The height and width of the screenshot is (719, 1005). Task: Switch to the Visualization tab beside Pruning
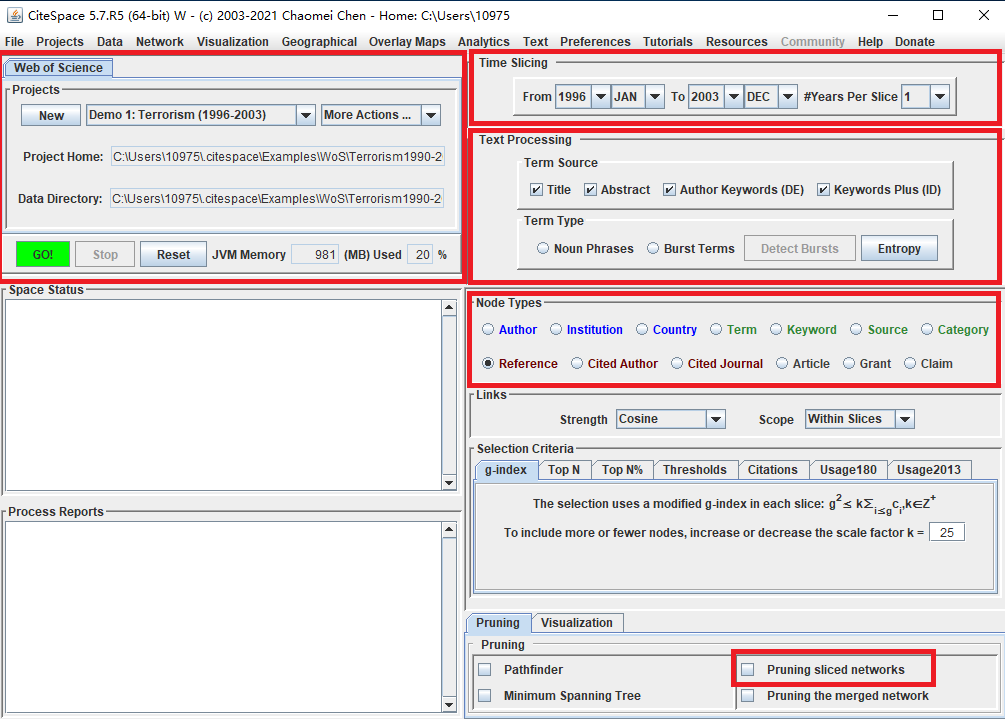576,623
